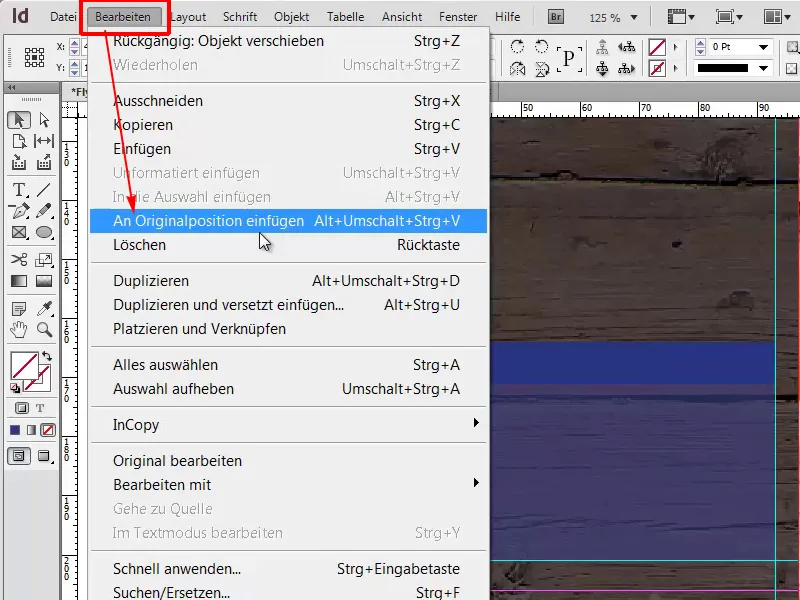Select the Scissors tool
Image resolution: width=800 pixels, height=600 pixels.
[19, 260]
